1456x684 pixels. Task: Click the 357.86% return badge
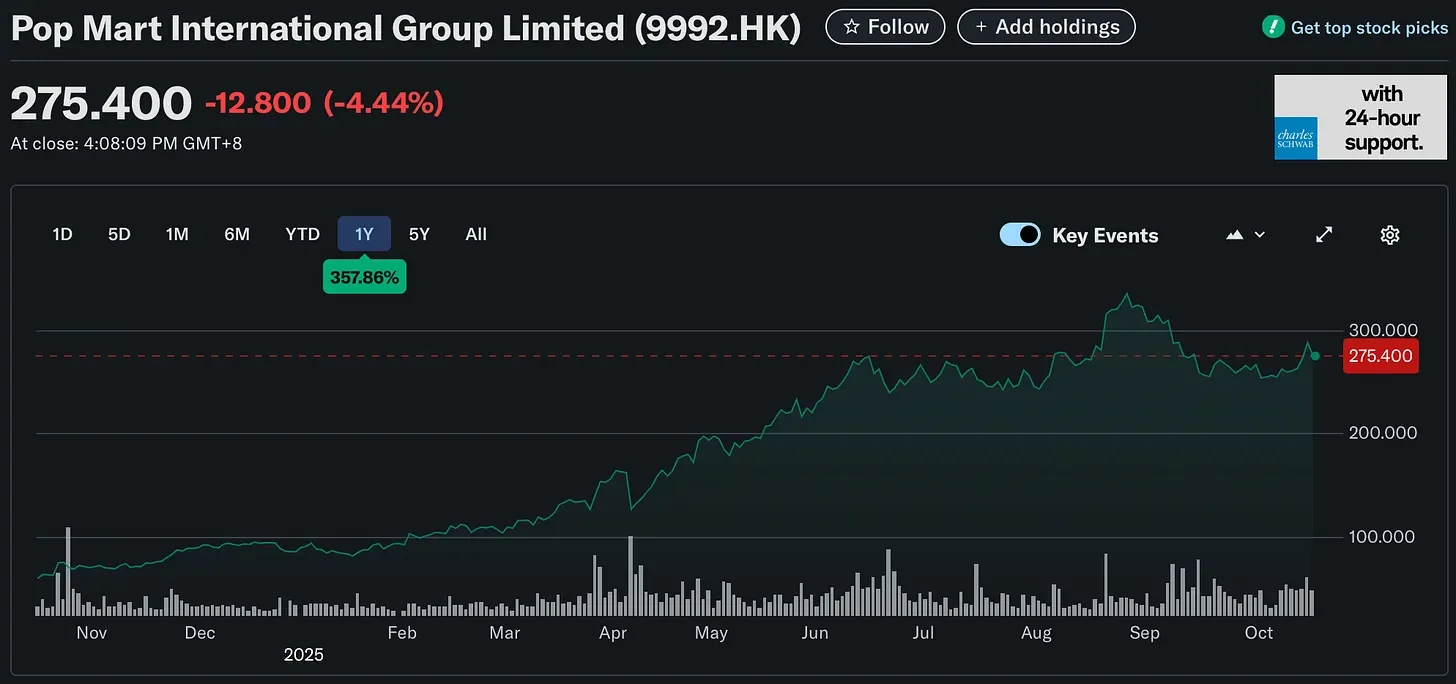(364, 278)
